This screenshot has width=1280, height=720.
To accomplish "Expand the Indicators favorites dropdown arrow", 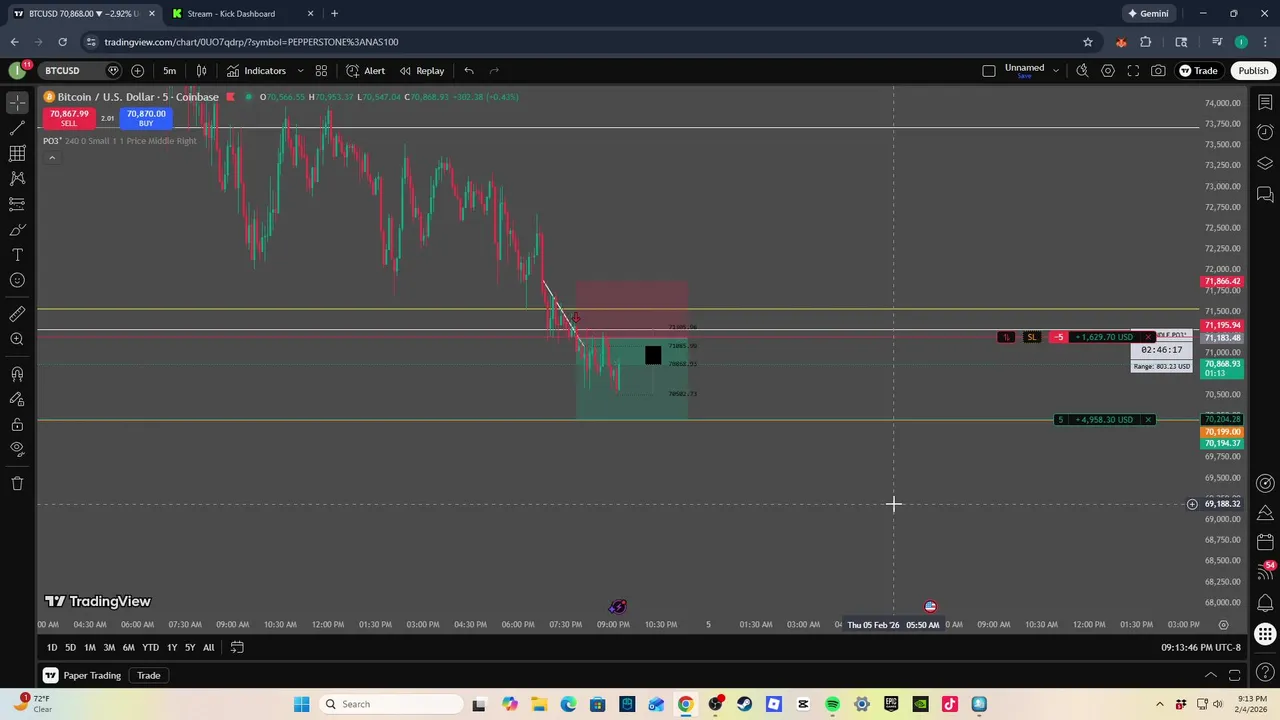I will (300, 71).
